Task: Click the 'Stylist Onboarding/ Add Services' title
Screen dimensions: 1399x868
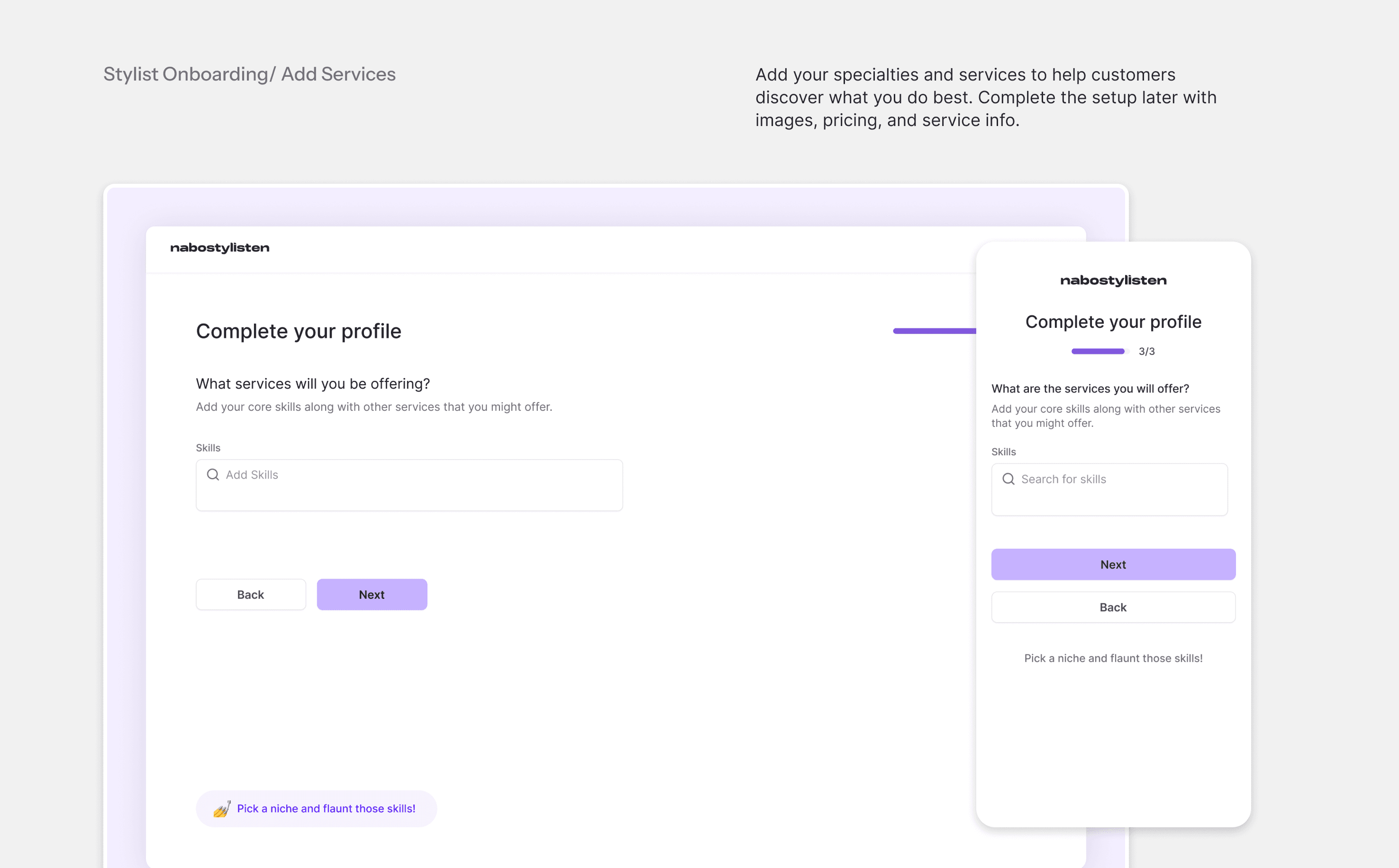Action: click(x=249, y=74)
